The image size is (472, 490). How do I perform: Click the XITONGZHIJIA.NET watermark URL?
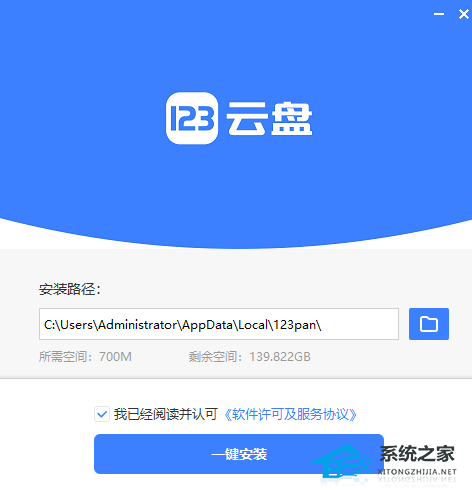pyautogui.click(x=417, y=472)
